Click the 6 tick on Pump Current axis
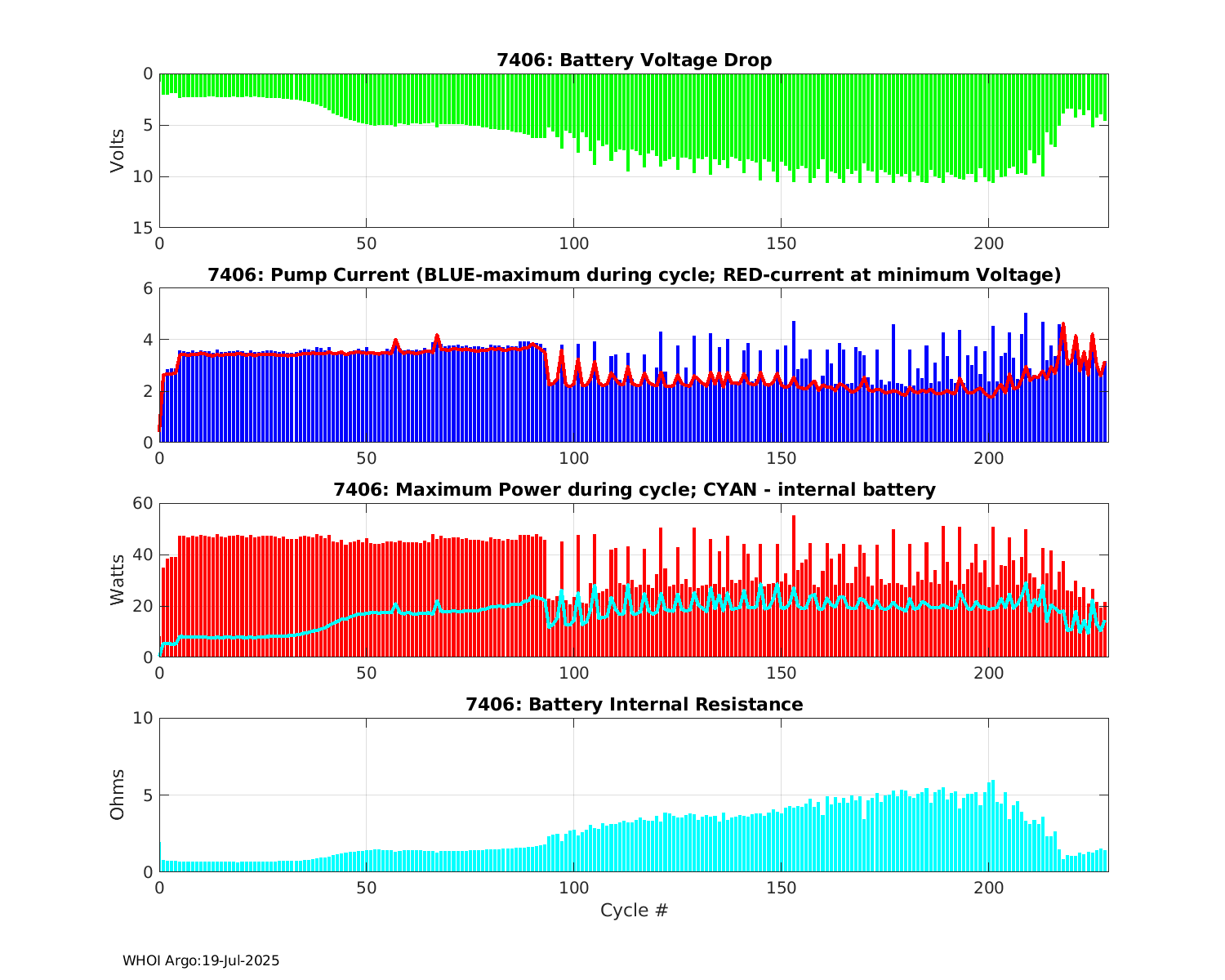This screenshot has height=980, width=1225. coord(148,288)
